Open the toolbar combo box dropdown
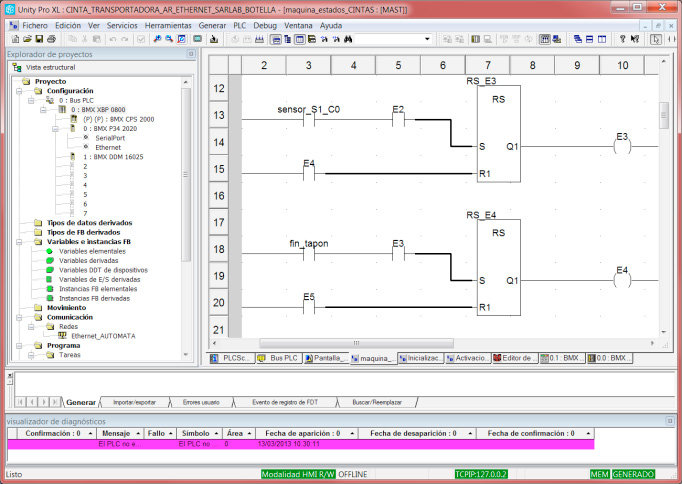The width and height of the screenshot is (682, 484). click(x=427, y=39)
